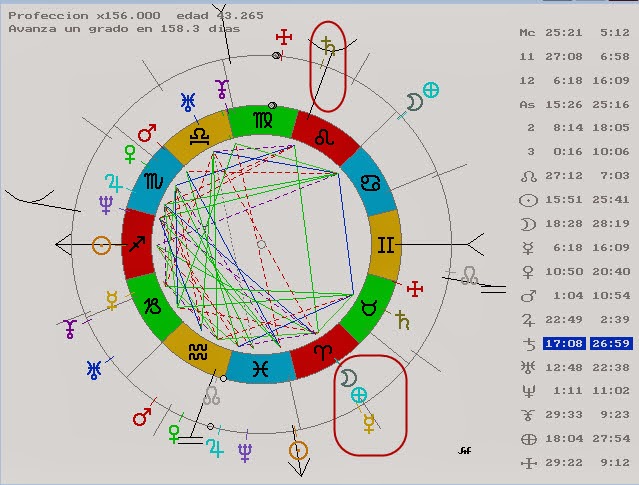The width and height of the screenshot is (639, 485).
Task: Select the red Leo segment of the zodiac wheel
Action: point(322,138)
